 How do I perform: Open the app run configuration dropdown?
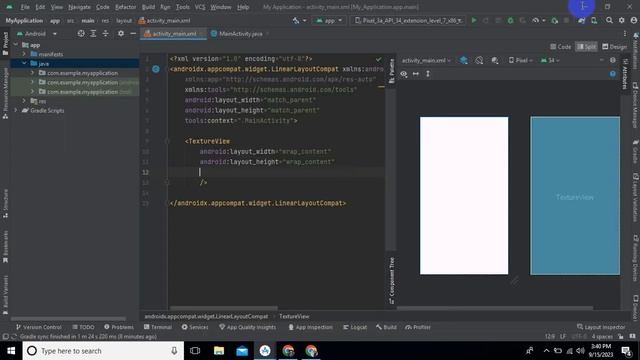(329, 20)
